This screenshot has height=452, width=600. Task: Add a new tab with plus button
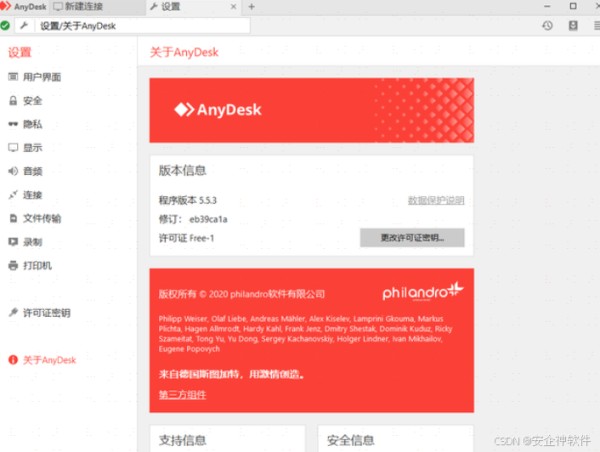pos(251,7)
